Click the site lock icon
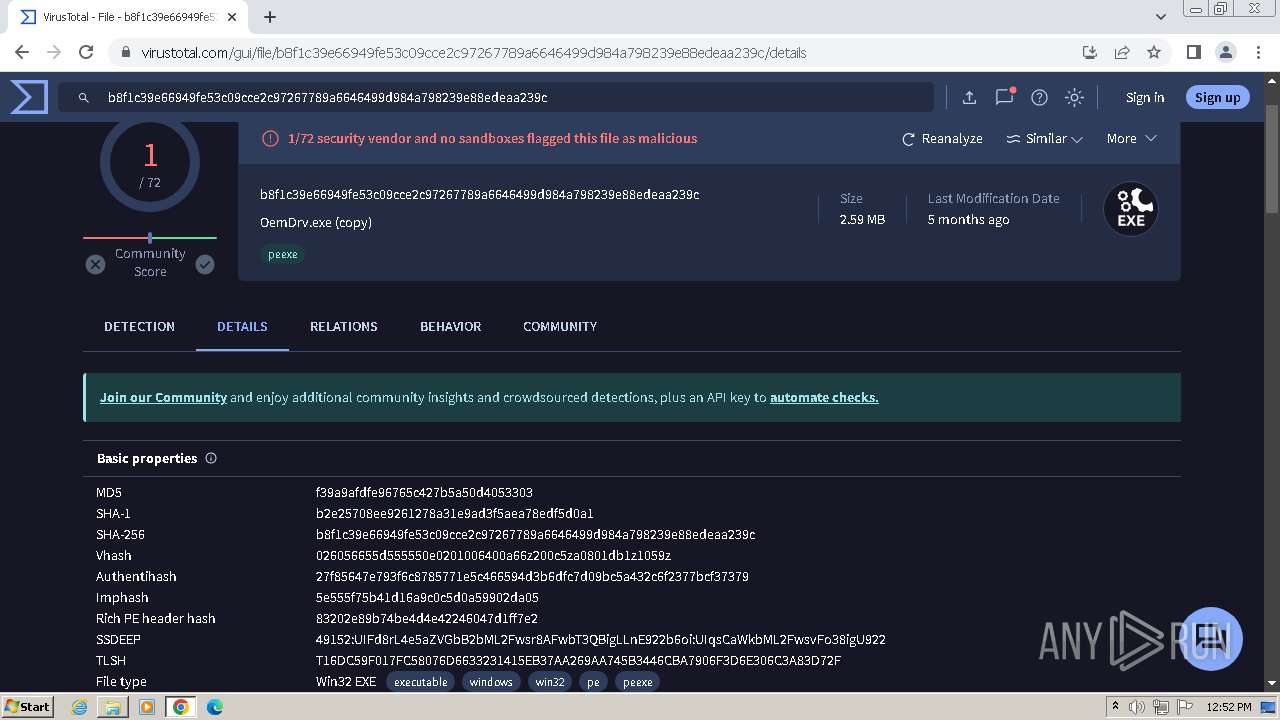Image resolution: width=1280 pixels, height=720 pixels. click(126, 52)
